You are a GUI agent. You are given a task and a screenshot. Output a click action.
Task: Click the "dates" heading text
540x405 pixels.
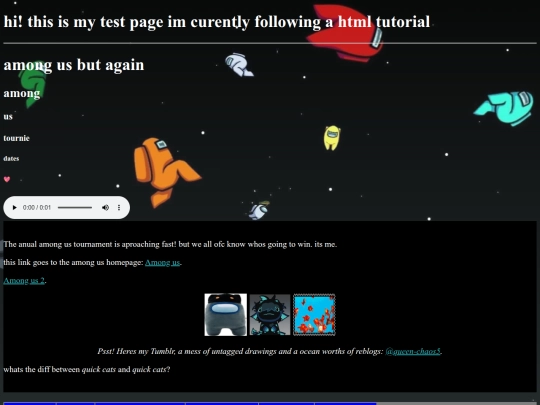coord(11,158)
